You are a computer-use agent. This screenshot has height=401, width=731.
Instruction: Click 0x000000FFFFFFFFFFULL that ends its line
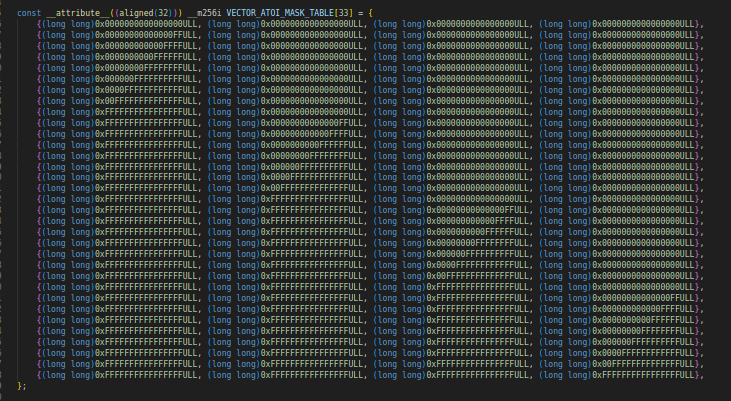point(643,342)
